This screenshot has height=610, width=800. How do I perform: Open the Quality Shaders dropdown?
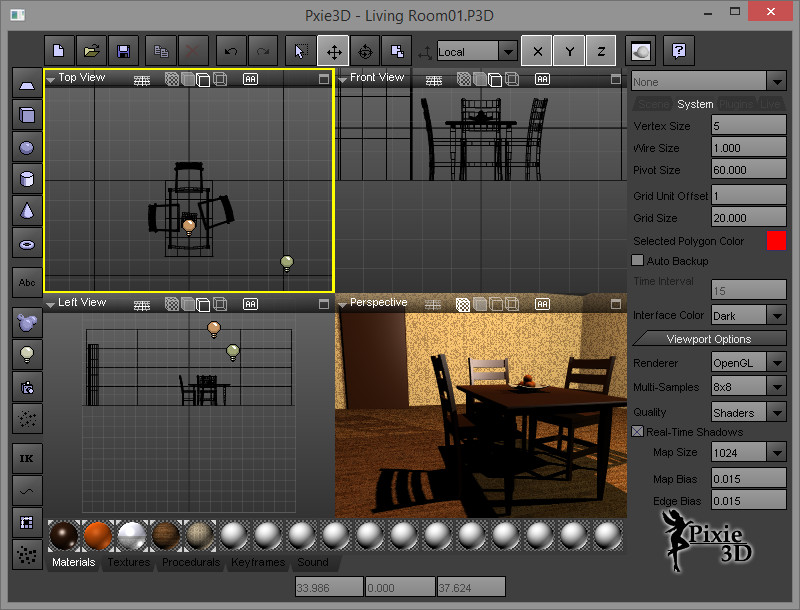point(777,412)
